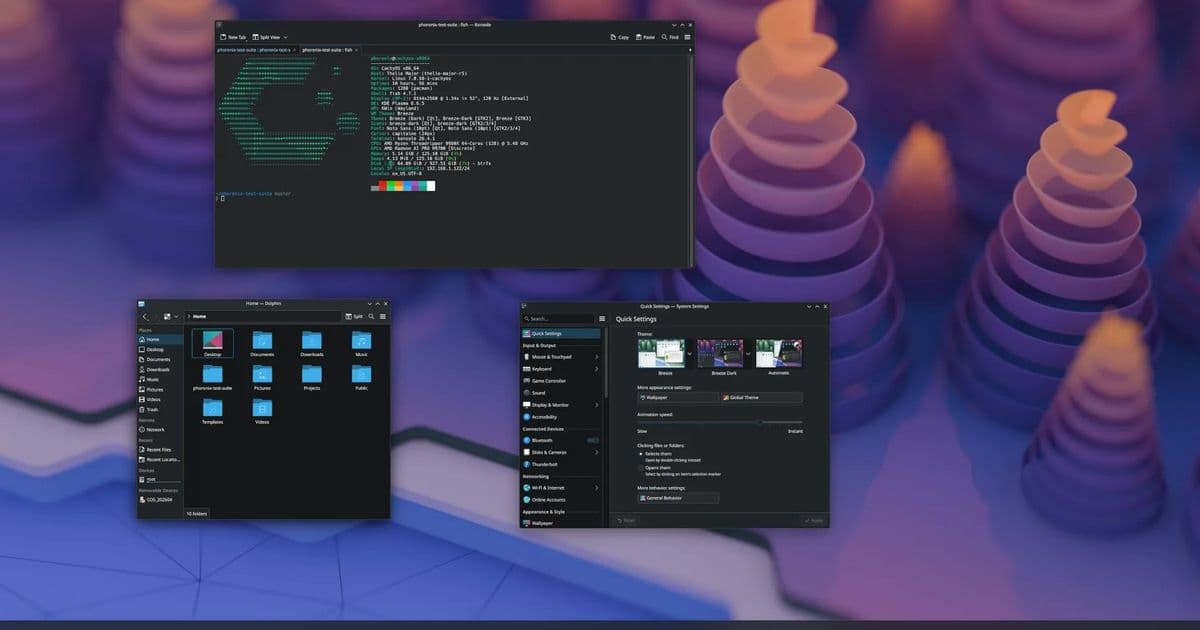This screenshot has height=630, width=1200.
Task: Click New Tab in Konsole toolbar
Action: (x=232, y=37)
